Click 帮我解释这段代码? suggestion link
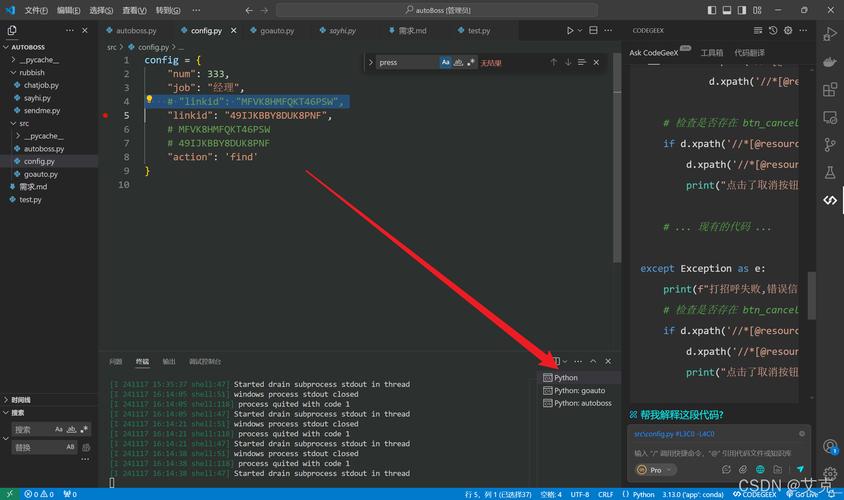The width and height of the screenshot is (844, 500). (x=680, y=415)
